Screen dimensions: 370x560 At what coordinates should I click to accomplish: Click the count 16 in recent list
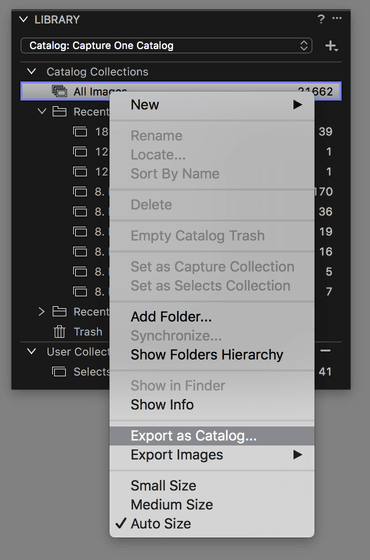326,252
